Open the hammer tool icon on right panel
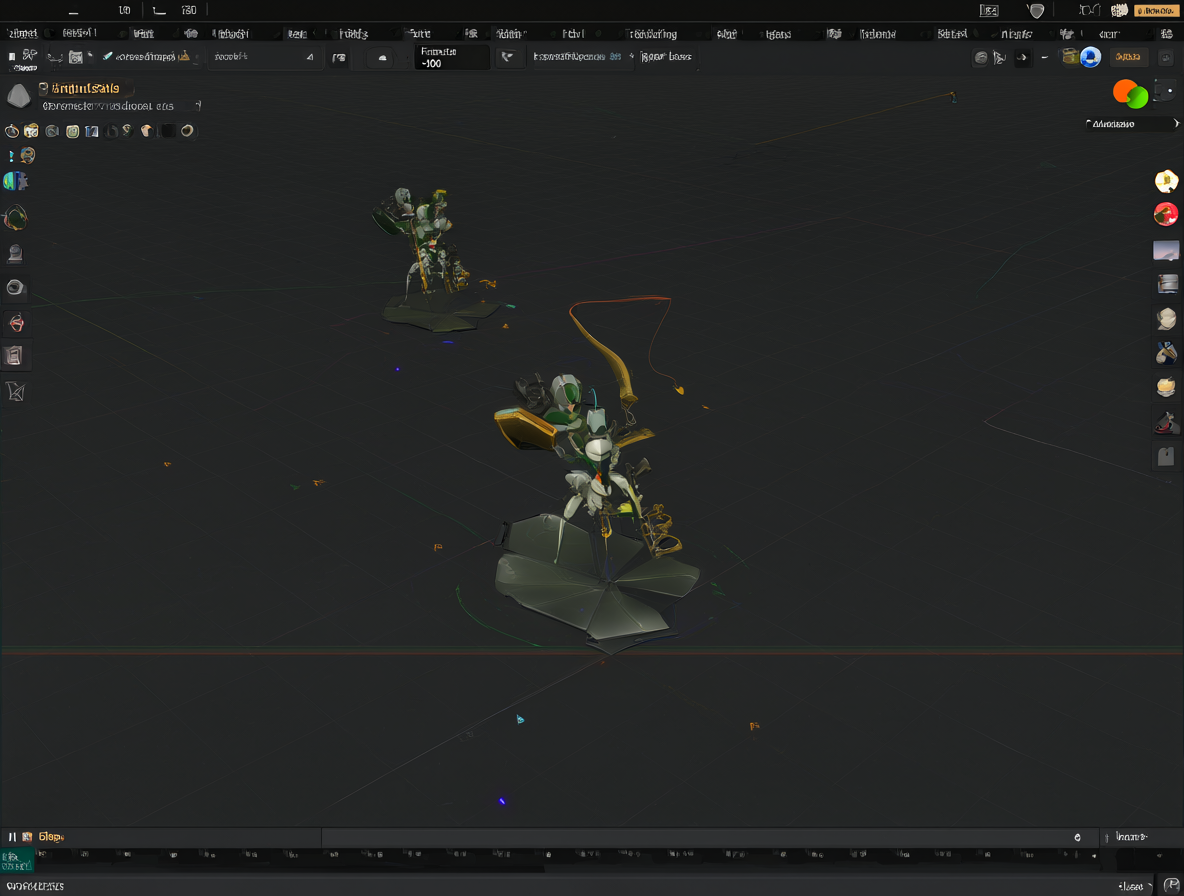1184x896 pixels. pos(1167,353)
